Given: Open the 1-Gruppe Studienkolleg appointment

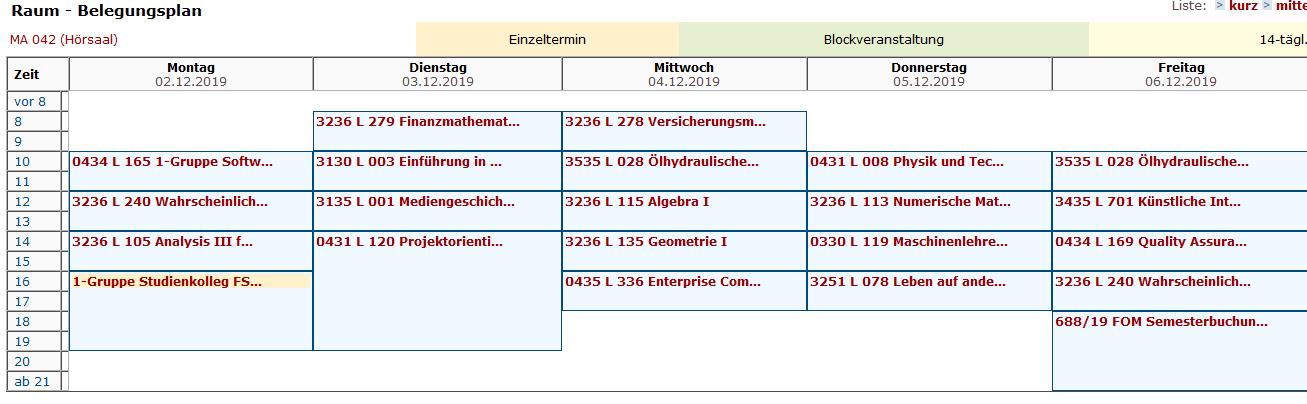Looking at the screenshot, I should pyautogui.click(x=167, y=282).
